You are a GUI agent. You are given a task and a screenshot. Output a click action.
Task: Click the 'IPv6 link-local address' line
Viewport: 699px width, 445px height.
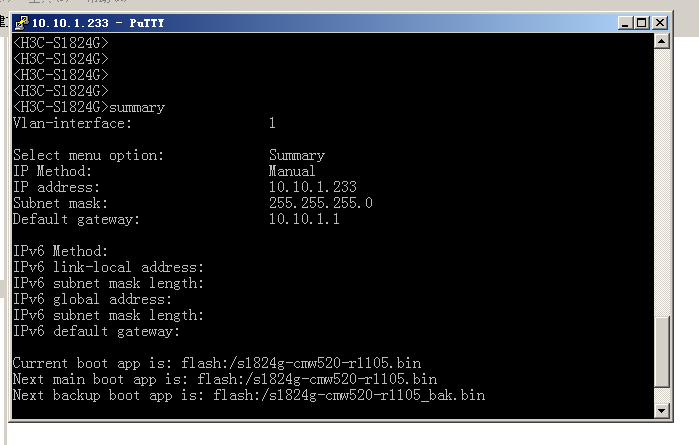click(108, 267)
